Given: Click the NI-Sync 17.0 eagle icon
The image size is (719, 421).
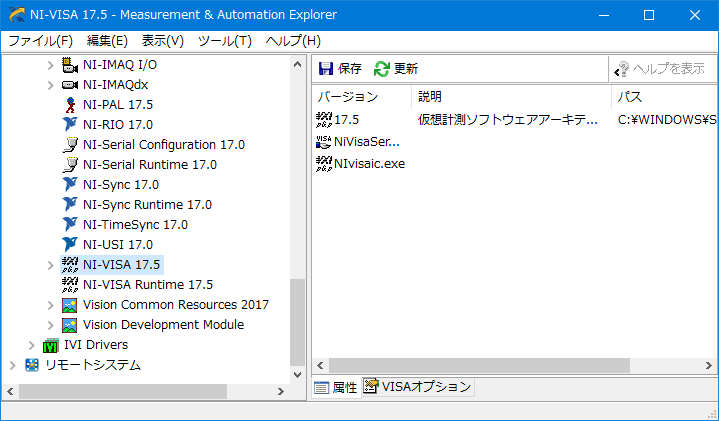Looking at the screenshot, I should click(x=70, y=184).
